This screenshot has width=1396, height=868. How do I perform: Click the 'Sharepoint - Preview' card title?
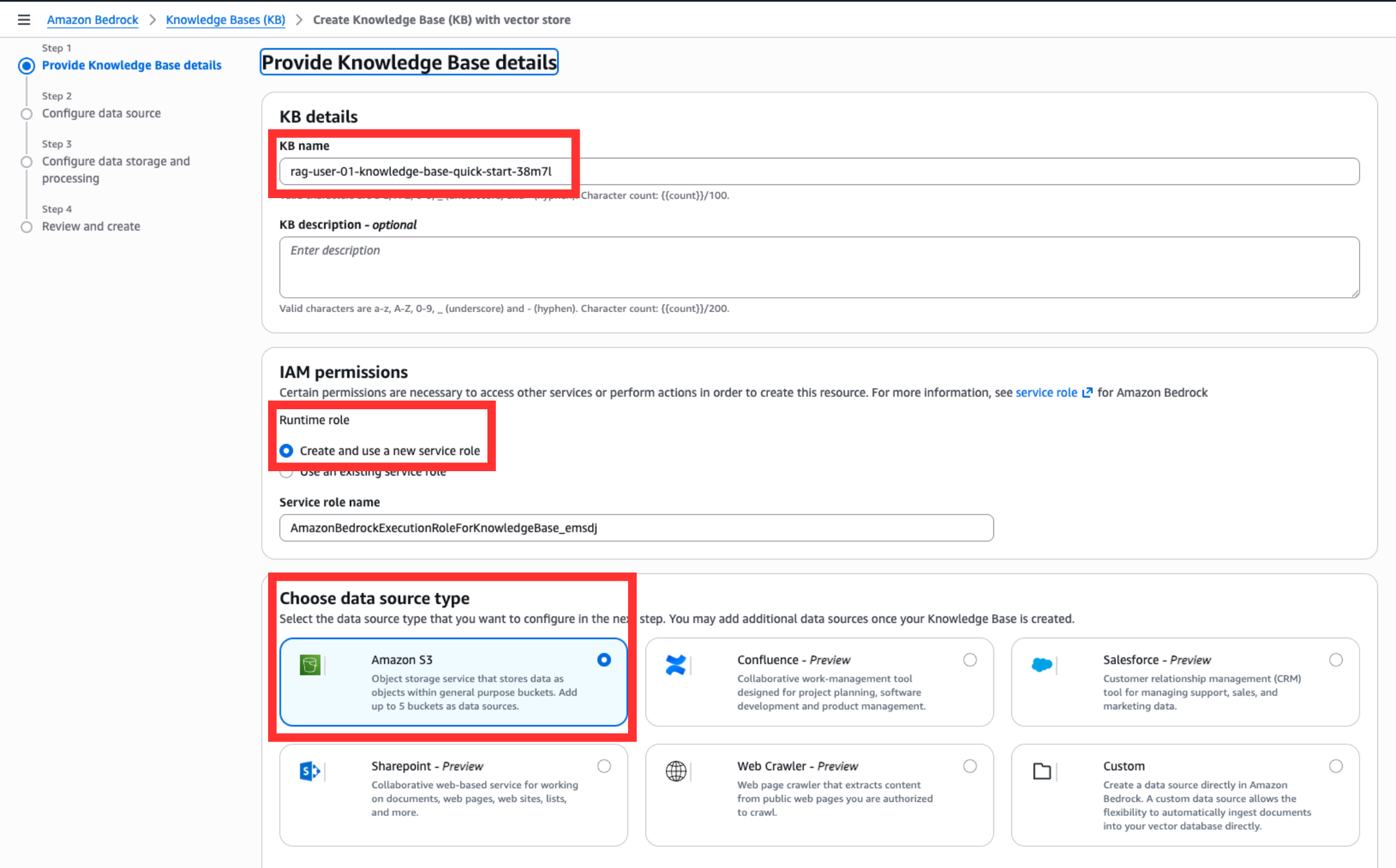(427, 766)
